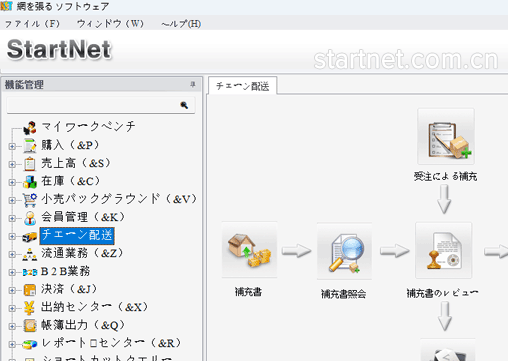
Task: Click the 受注による補充 label
Action: click(x=446, y=176)
